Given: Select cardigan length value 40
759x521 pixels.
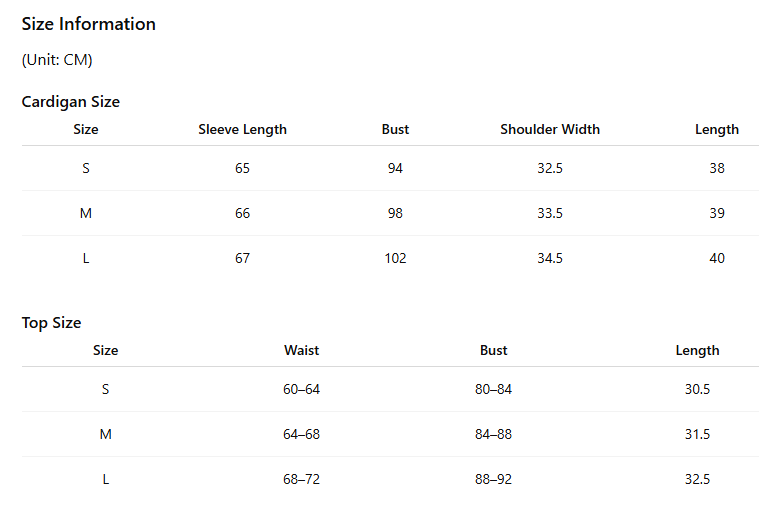Looking at the screenshot, I should click(717, 258).
